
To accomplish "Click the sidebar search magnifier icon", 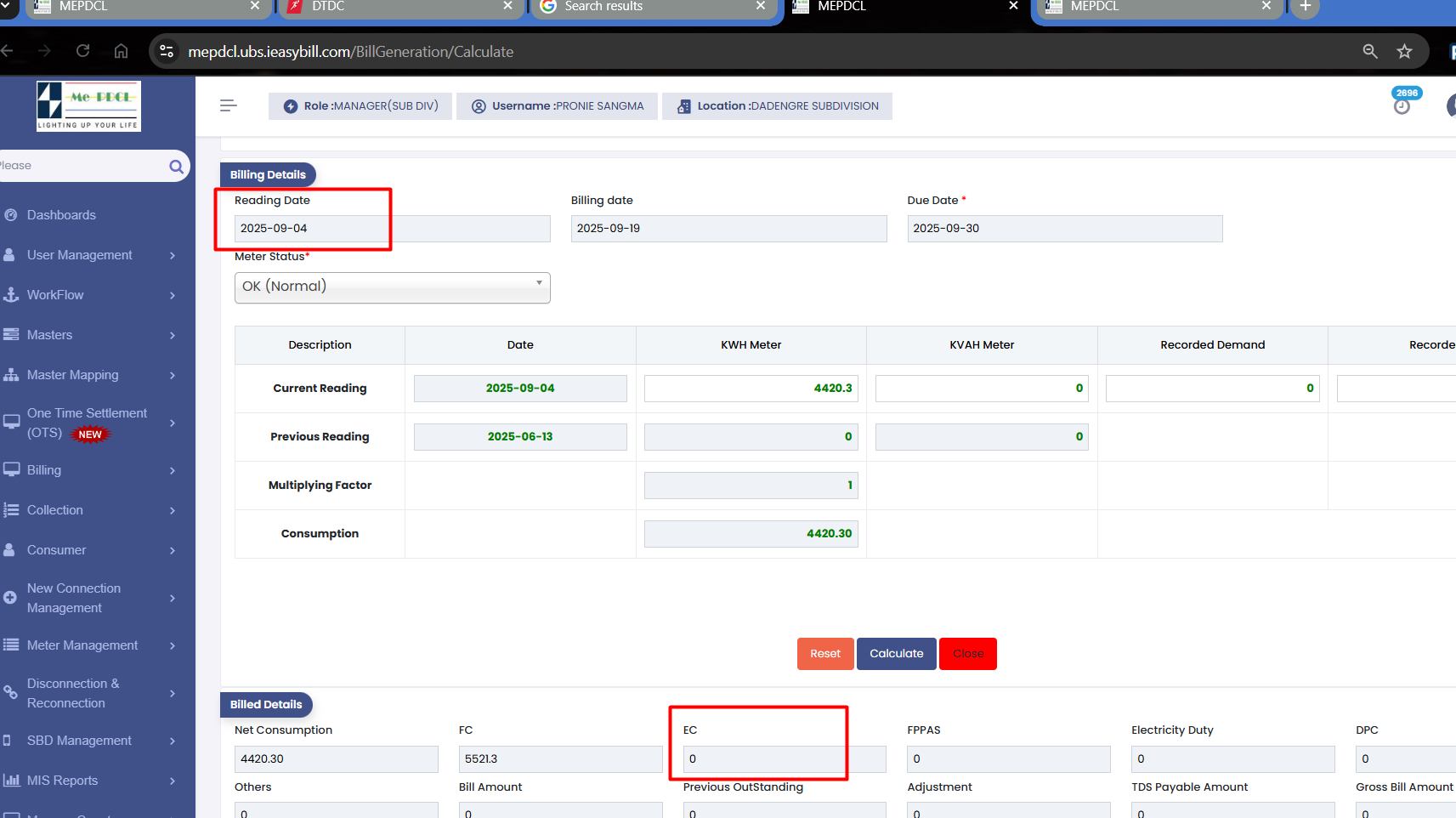I will click(x=176, y=167).
